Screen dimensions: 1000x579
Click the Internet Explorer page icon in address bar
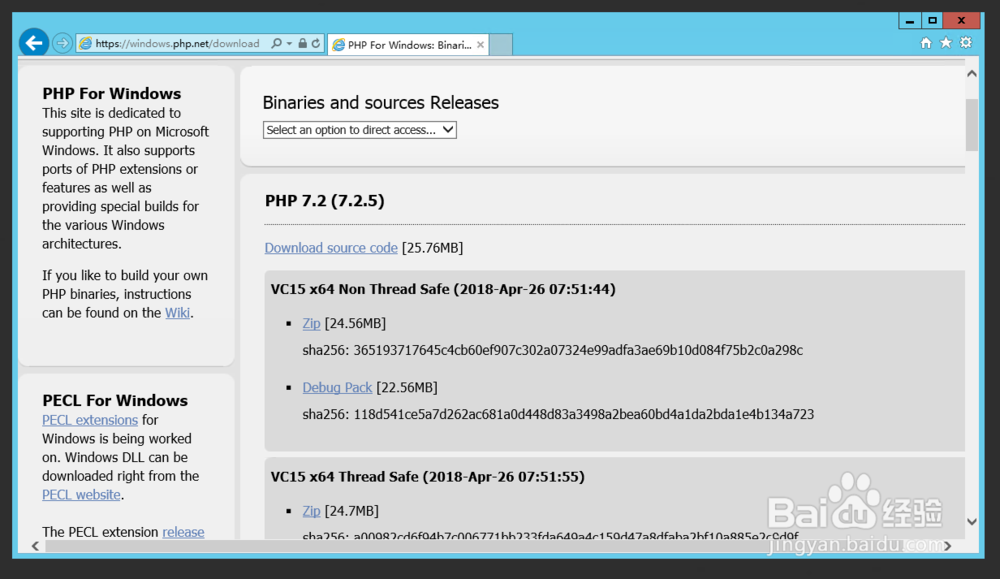[x=85, y=43]
